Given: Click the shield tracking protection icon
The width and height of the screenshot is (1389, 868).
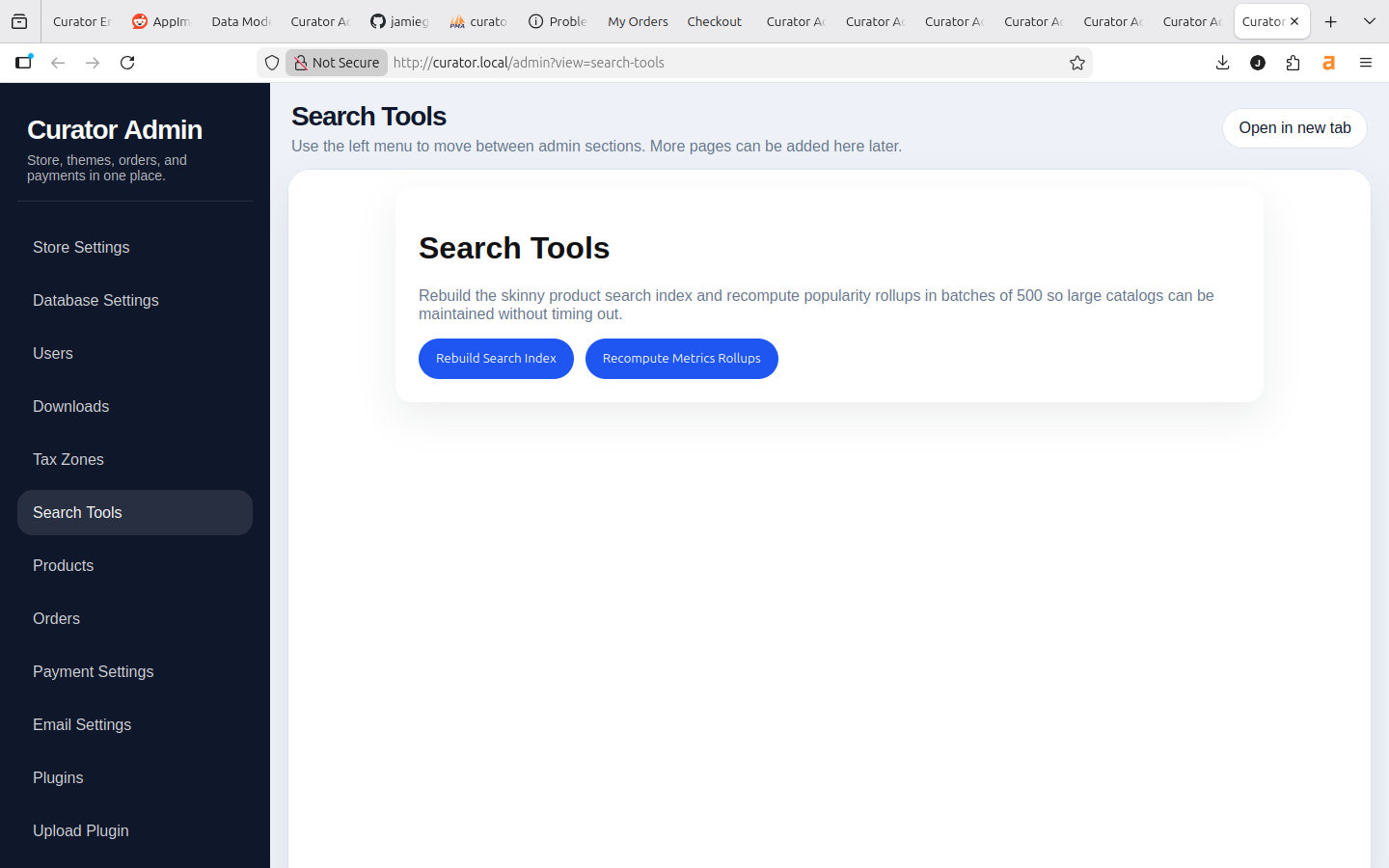Looking at the screenshot, I should coord(272,63).
